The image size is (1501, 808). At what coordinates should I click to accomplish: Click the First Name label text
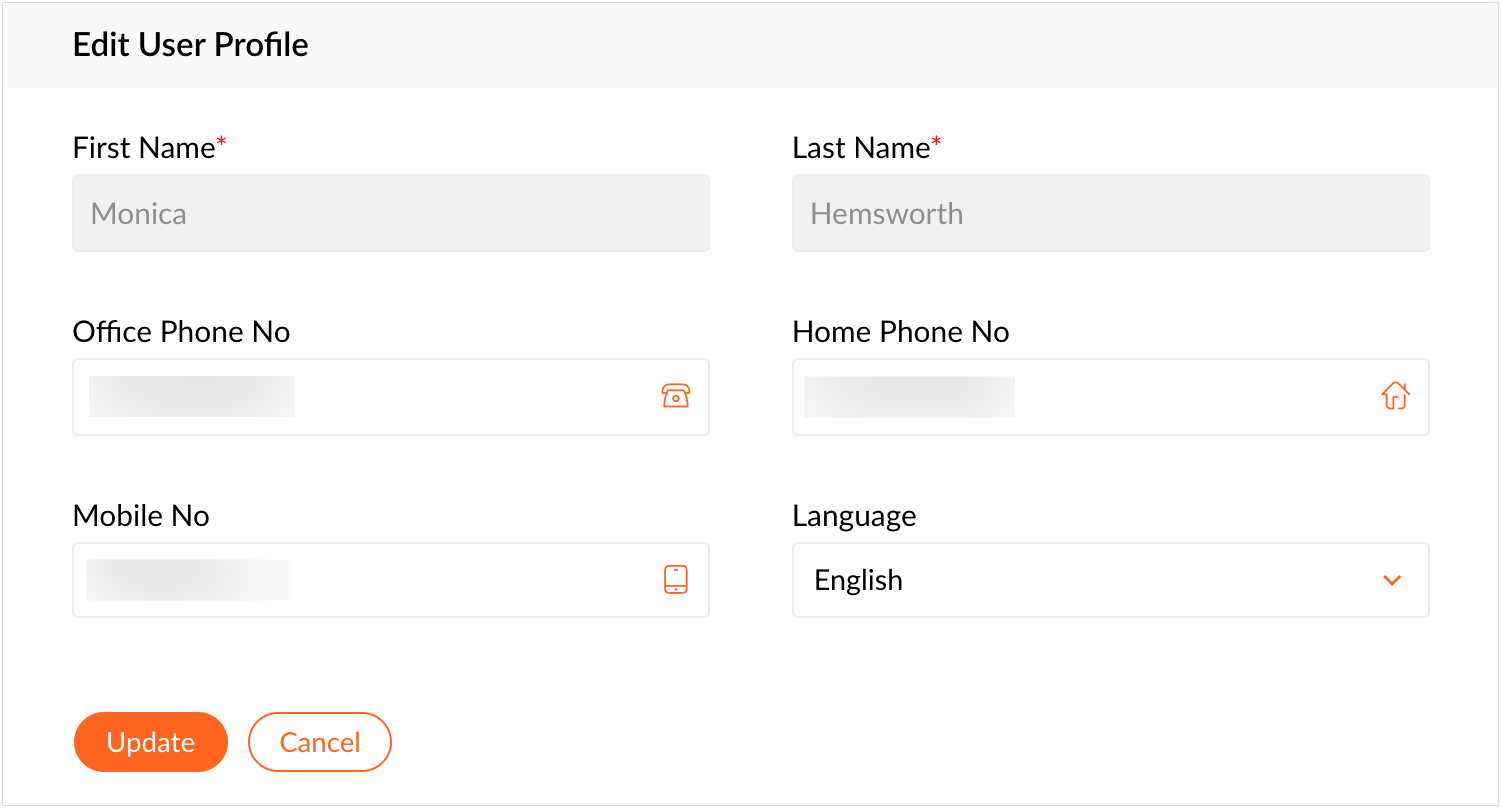[144, 148]
